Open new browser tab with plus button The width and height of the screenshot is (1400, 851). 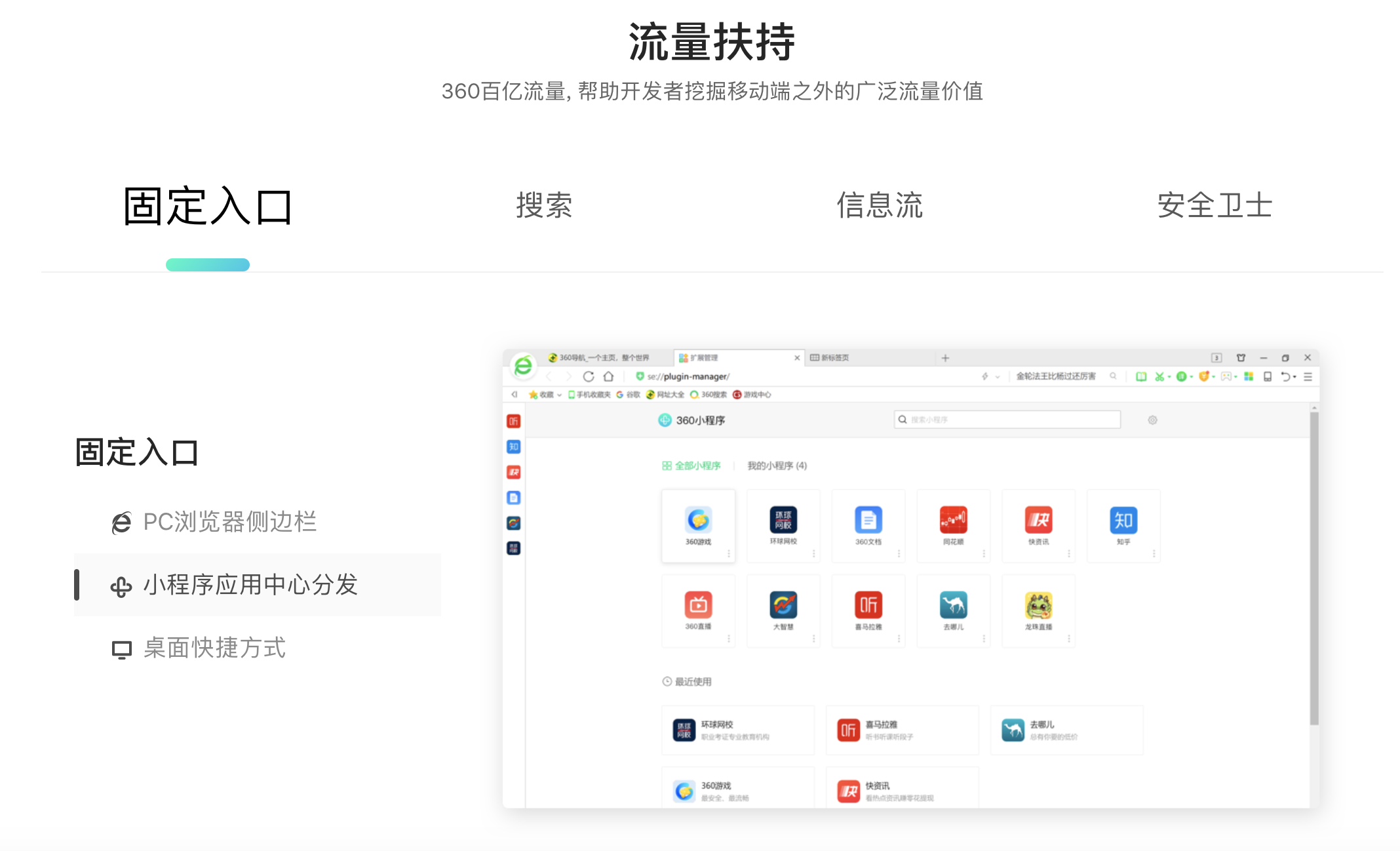pos(945,357)
